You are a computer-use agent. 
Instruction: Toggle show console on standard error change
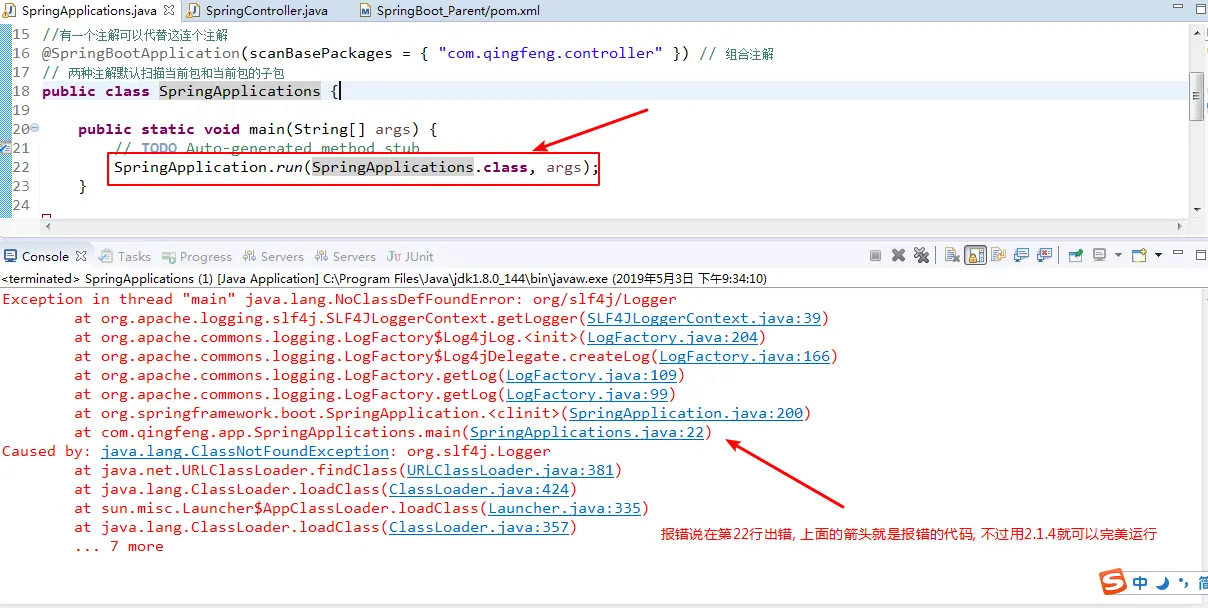point(1044,255)
